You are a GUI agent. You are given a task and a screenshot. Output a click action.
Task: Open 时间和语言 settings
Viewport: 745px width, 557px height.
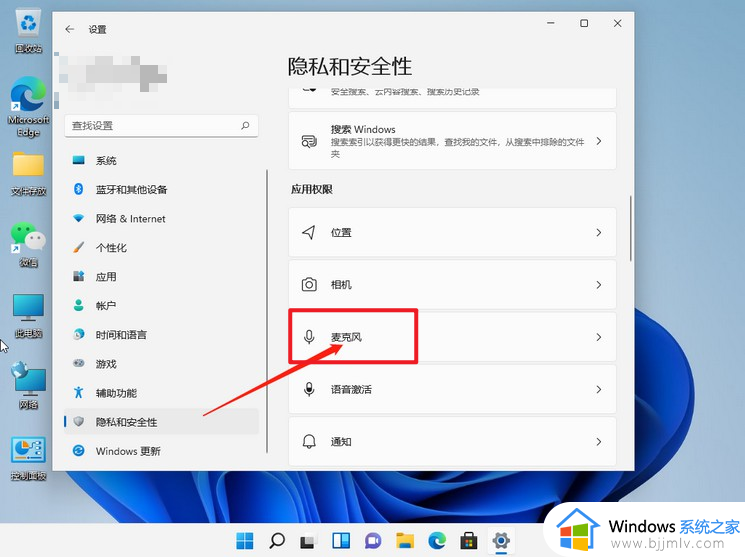pyautogui.click(x=162, y=335)
